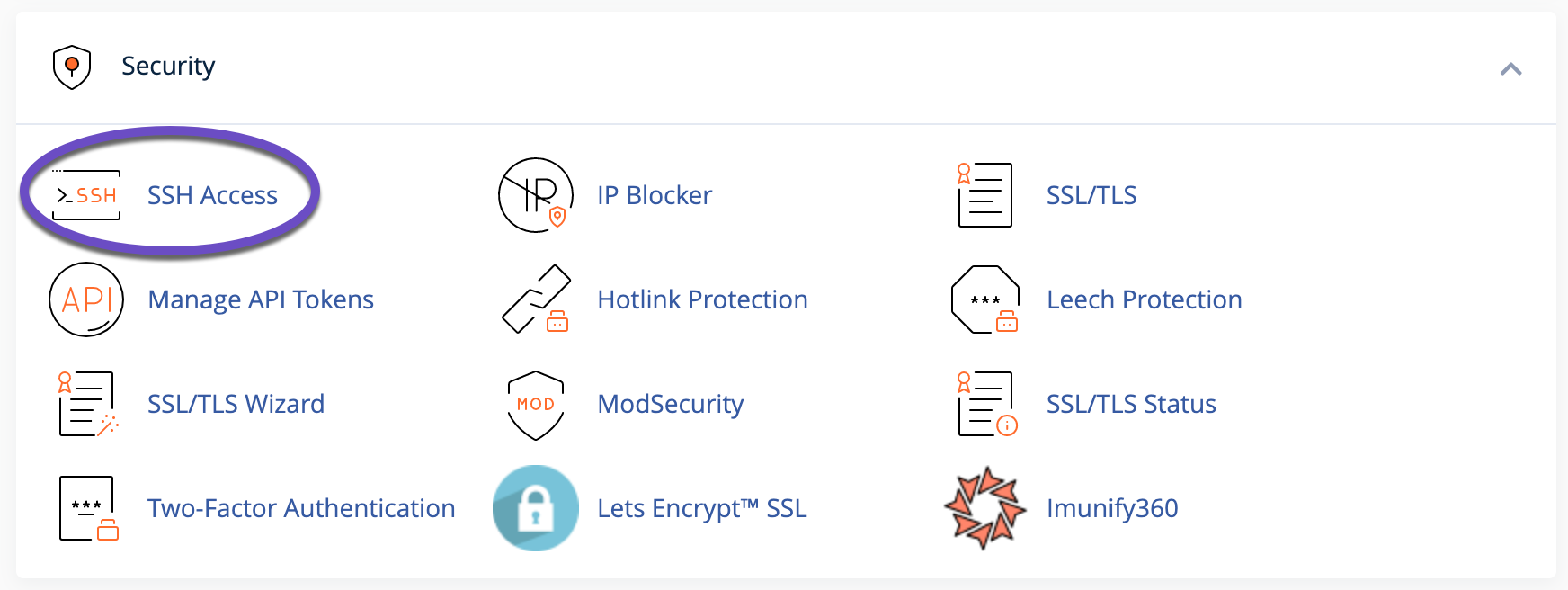Open the SSL/TLS Wizard
This screenshot has width=1568, height=590.
[236, 404]
